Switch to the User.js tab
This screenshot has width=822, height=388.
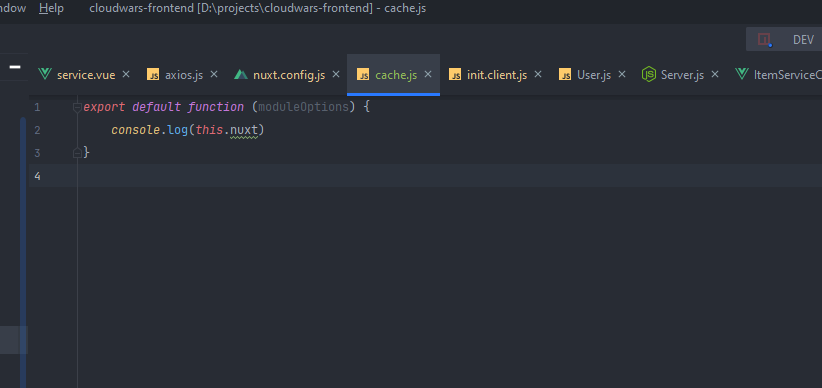(594, 75)
